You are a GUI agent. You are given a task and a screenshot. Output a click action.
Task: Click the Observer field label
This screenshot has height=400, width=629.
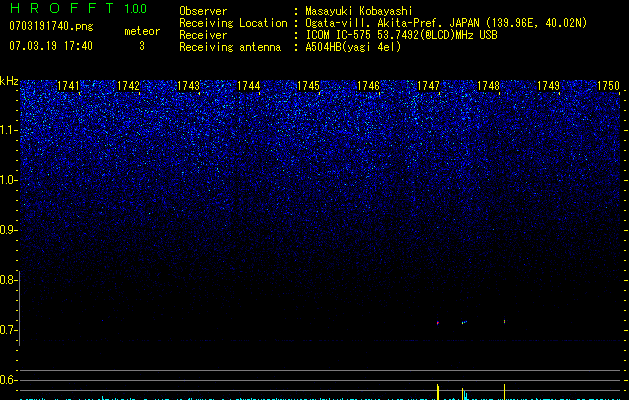(x=203, y=11)
